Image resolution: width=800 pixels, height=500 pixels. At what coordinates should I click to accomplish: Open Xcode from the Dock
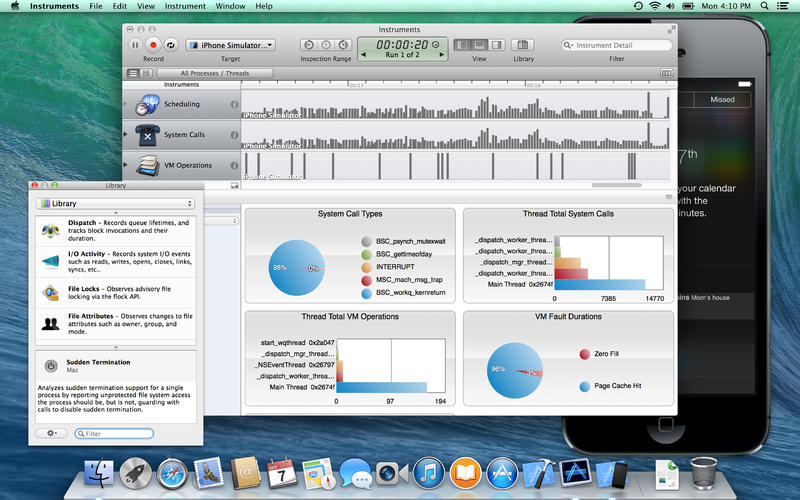(x=538, y=473)
